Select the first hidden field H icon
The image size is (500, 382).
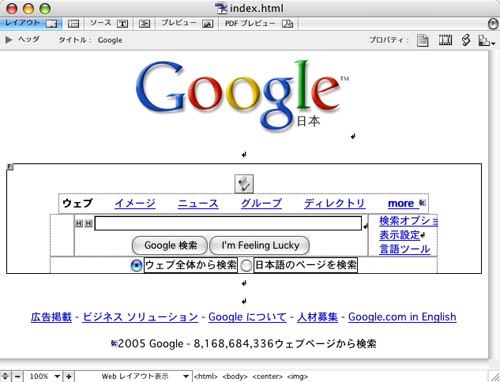click(79, 223)
